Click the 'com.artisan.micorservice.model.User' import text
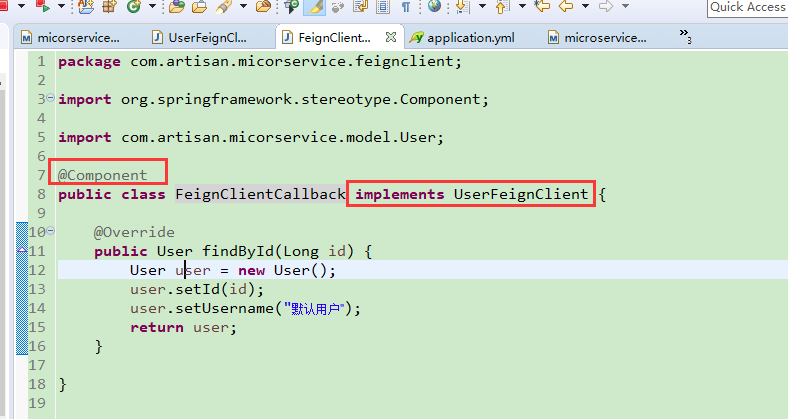788x419 pixels. tap(278, 137)
